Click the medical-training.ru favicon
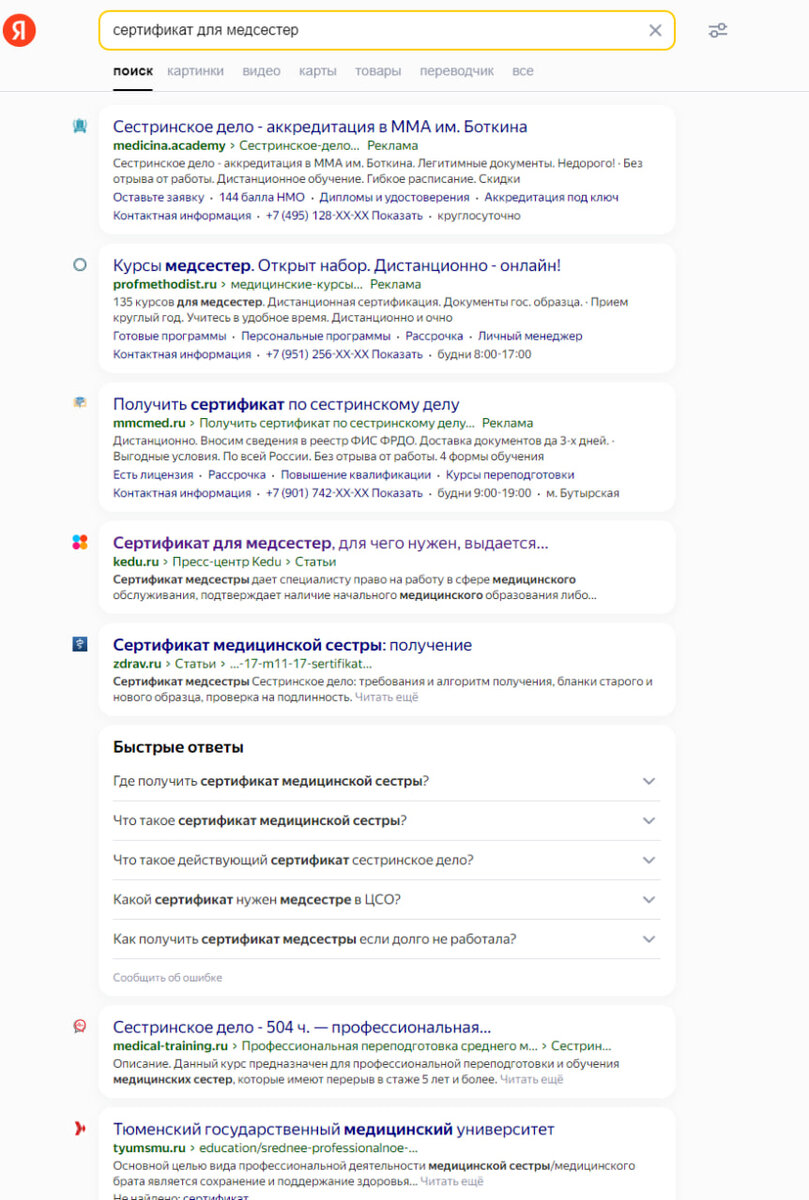Screen dimensions: 809x1200 pyautogui.click(x=80, y=1026)
